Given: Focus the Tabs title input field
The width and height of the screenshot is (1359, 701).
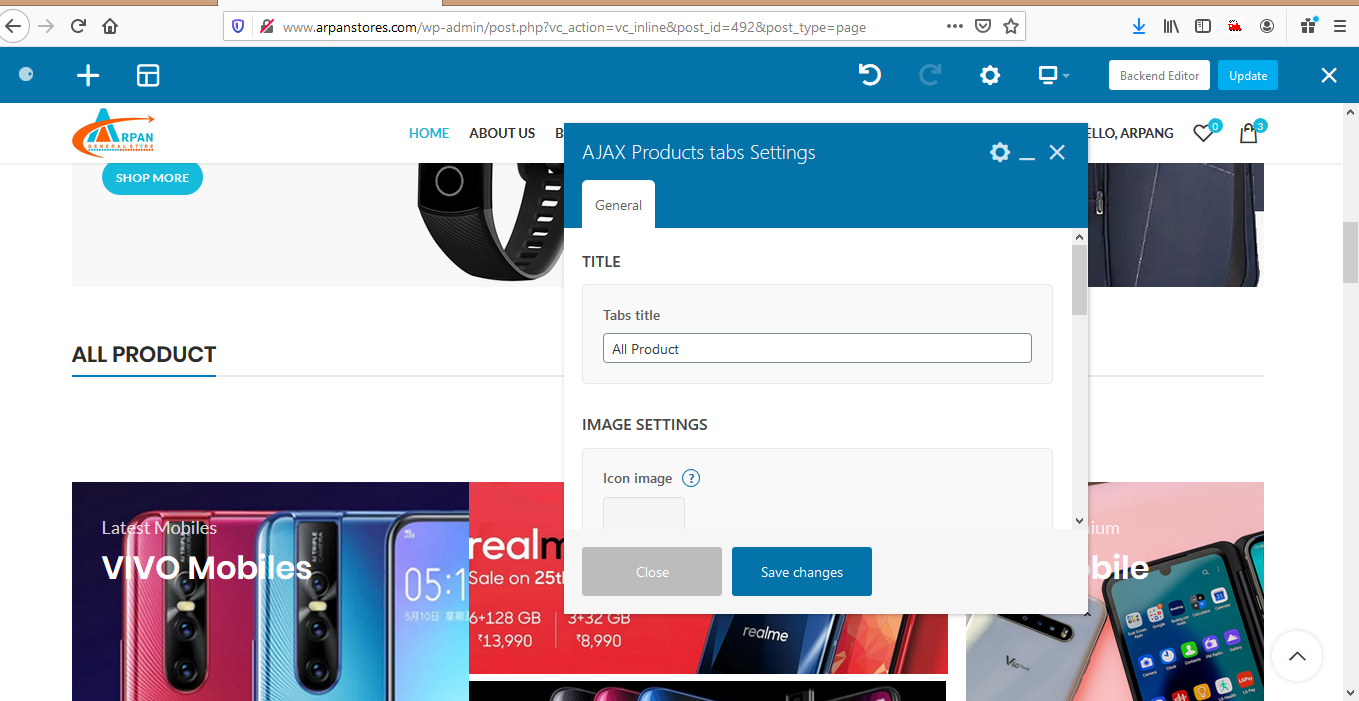Looking at the screenshot, I should [x=817, y=348].
